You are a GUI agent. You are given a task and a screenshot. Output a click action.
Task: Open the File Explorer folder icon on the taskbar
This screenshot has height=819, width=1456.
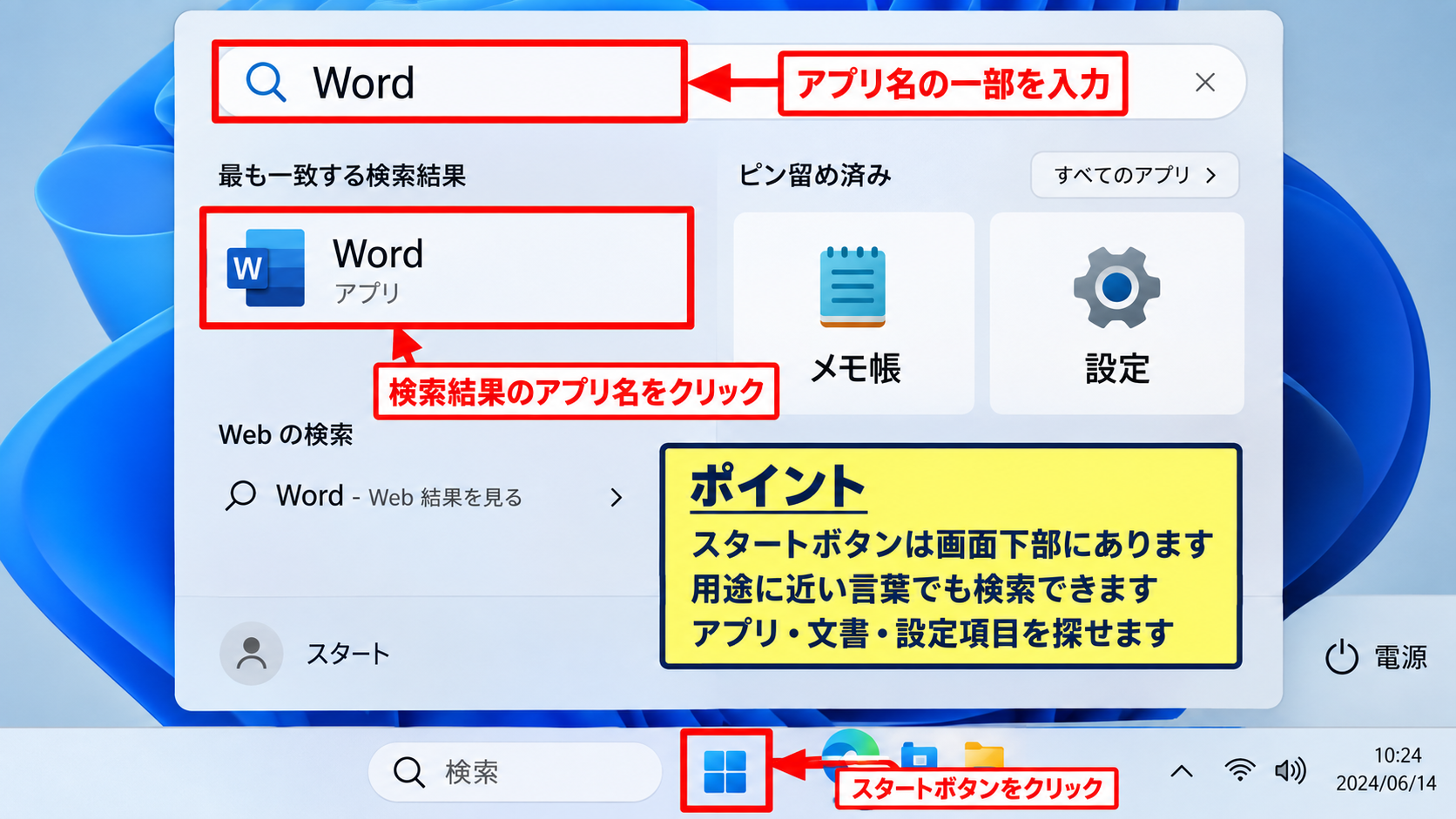(x=984, y=755)
